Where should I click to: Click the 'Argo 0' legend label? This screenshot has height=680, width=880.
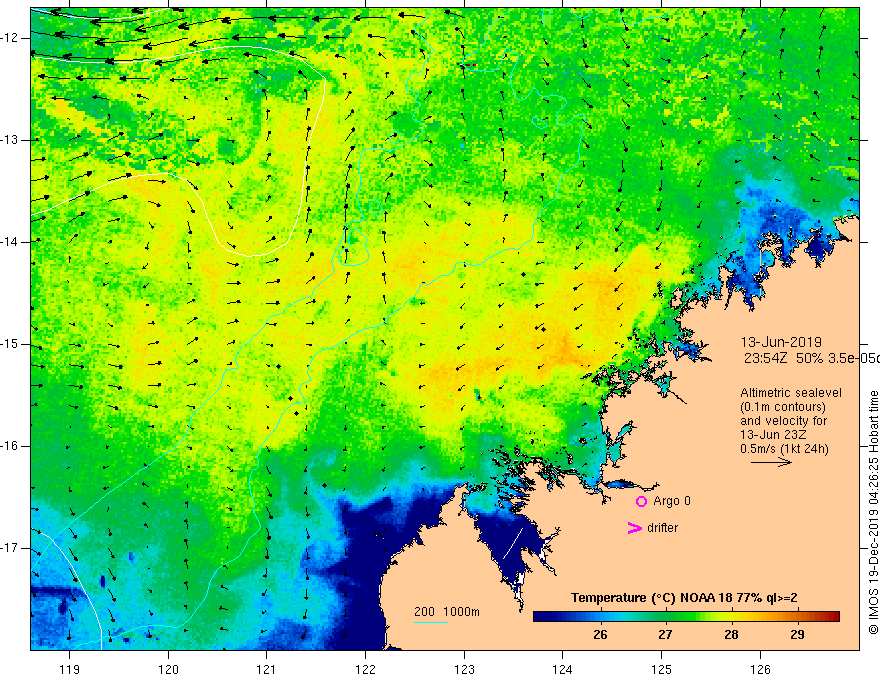pyautogui.click(x=672, y=501)
